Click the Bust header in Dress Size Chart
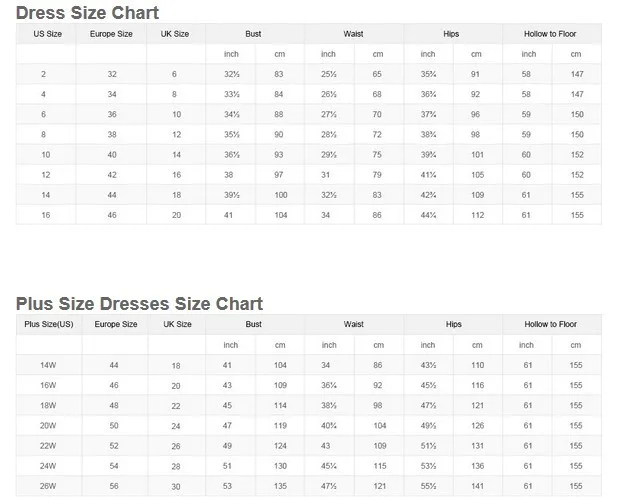The width and height of the screenshot is (620, 504). [x=253, y=34]
